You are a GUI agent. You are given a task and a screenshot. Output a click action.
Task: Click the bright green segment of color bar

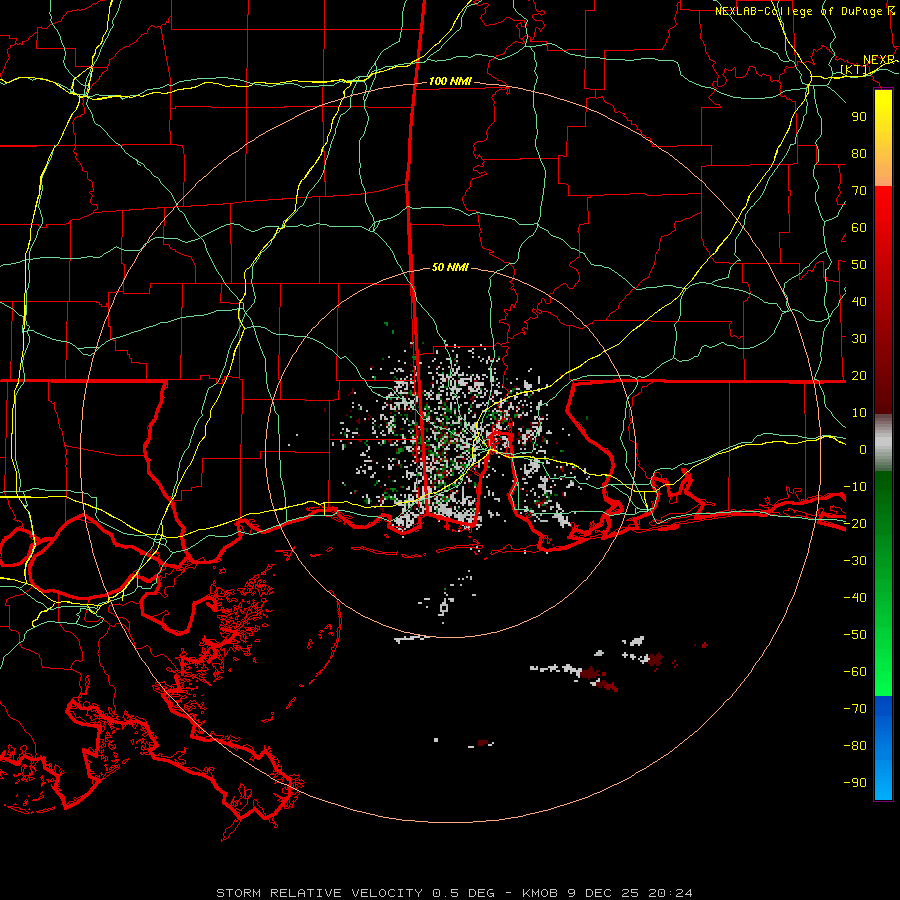coord(883,660)
